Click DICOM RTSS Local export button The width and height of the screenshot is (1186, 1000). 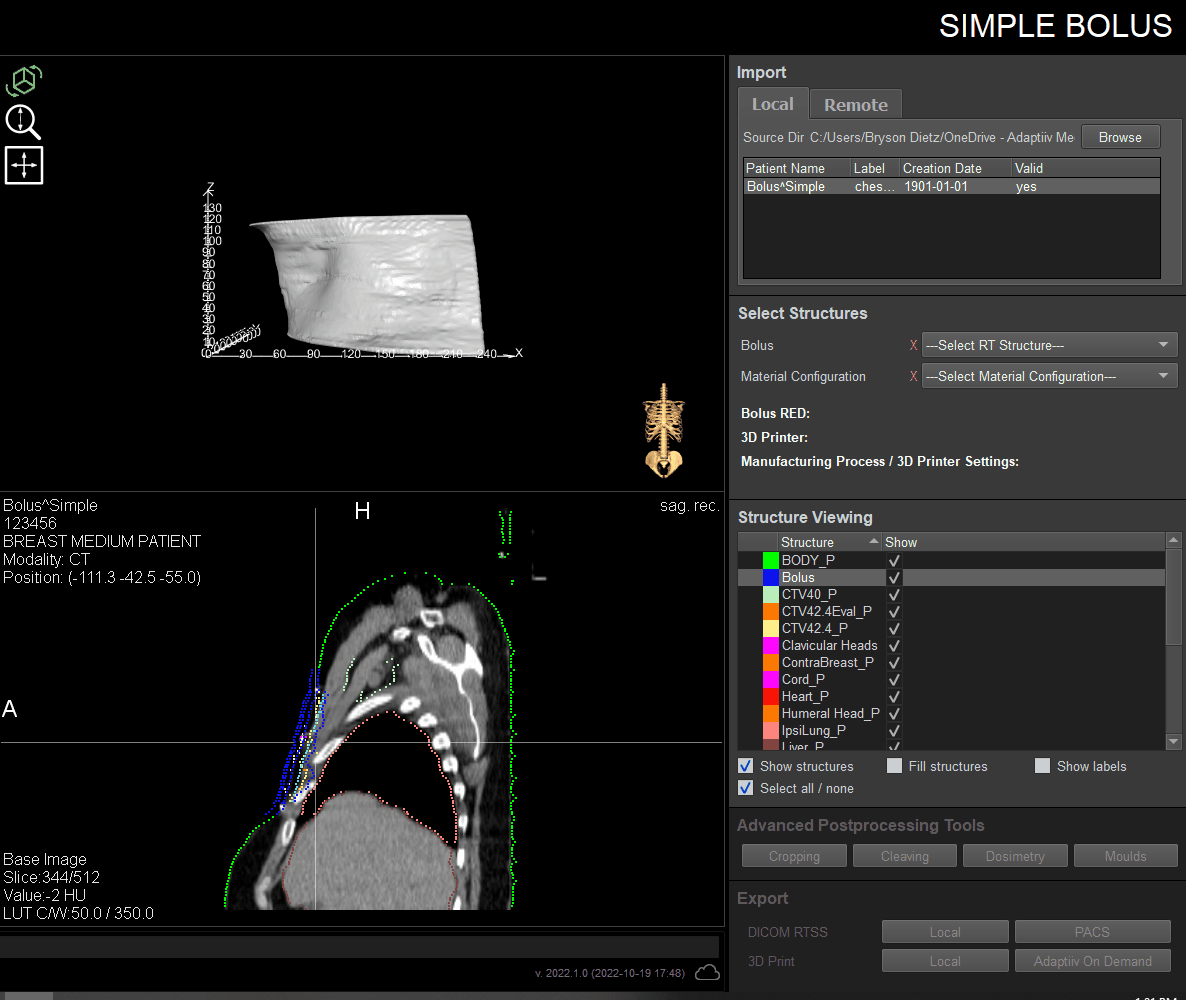pyautogui.click(x=945, y=932)
